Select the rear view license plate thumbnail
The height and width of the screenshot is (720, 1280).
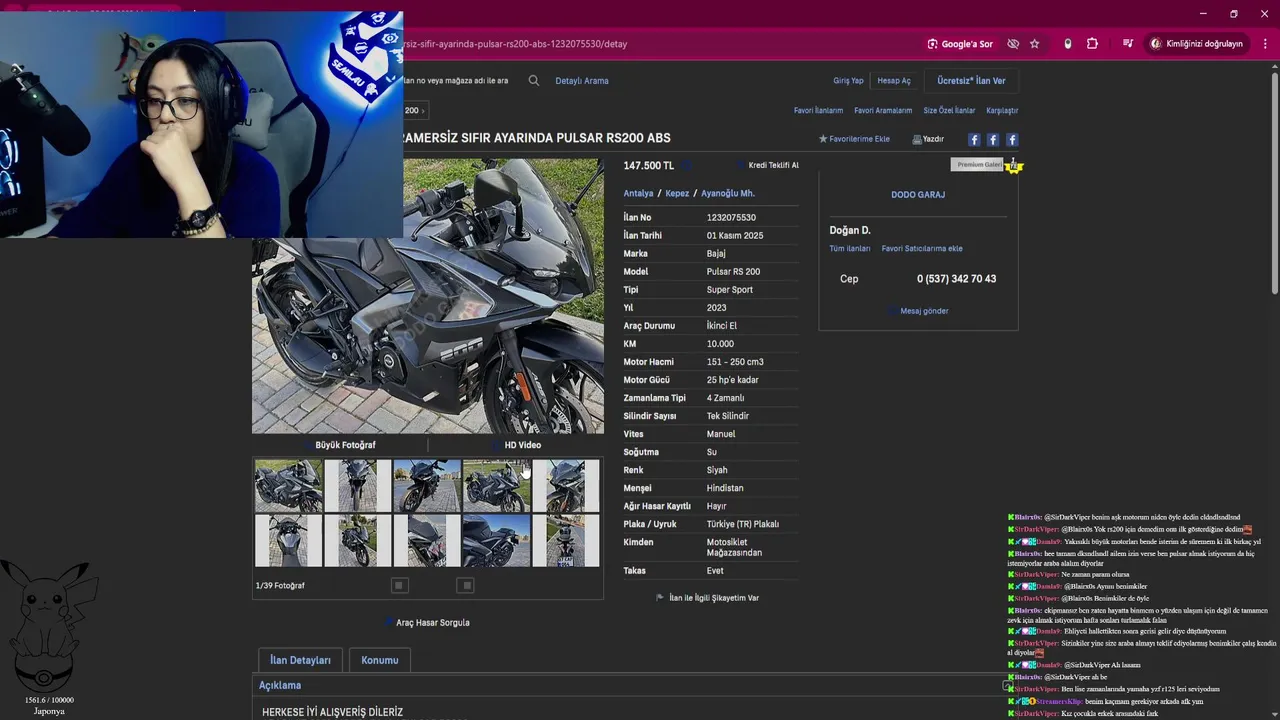(566, 541)
